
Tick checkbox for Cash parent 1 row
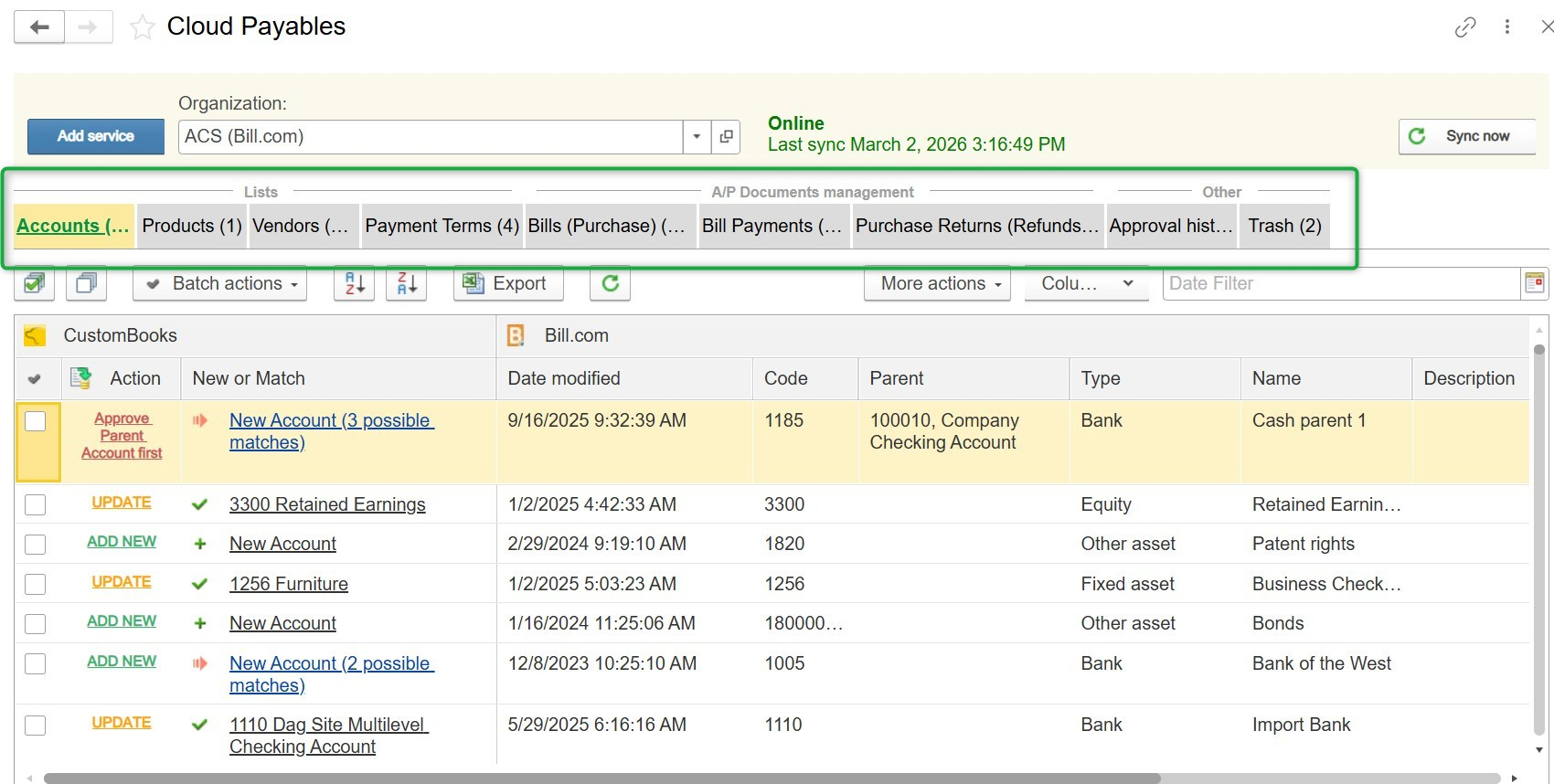click(x=36, y=421)
